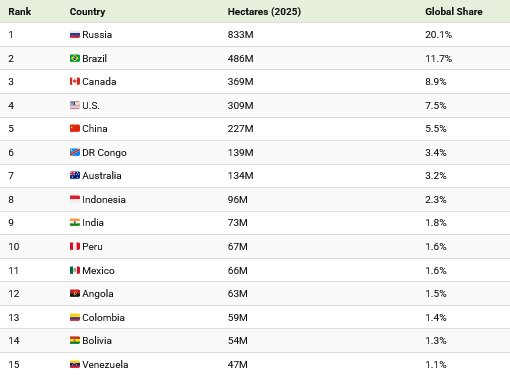This screenshot has width=510, height=383.
Task: Select the India country name
Action: tap(93, 223)
